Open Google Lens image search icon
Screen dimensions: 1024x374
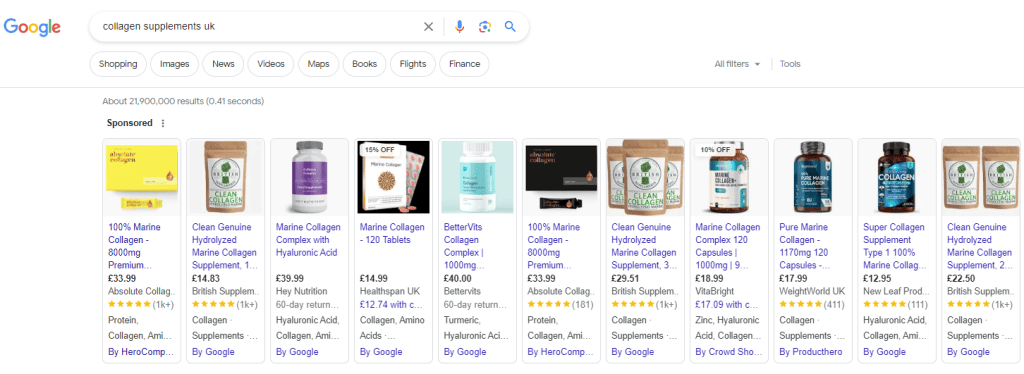[x=484, y=27]
